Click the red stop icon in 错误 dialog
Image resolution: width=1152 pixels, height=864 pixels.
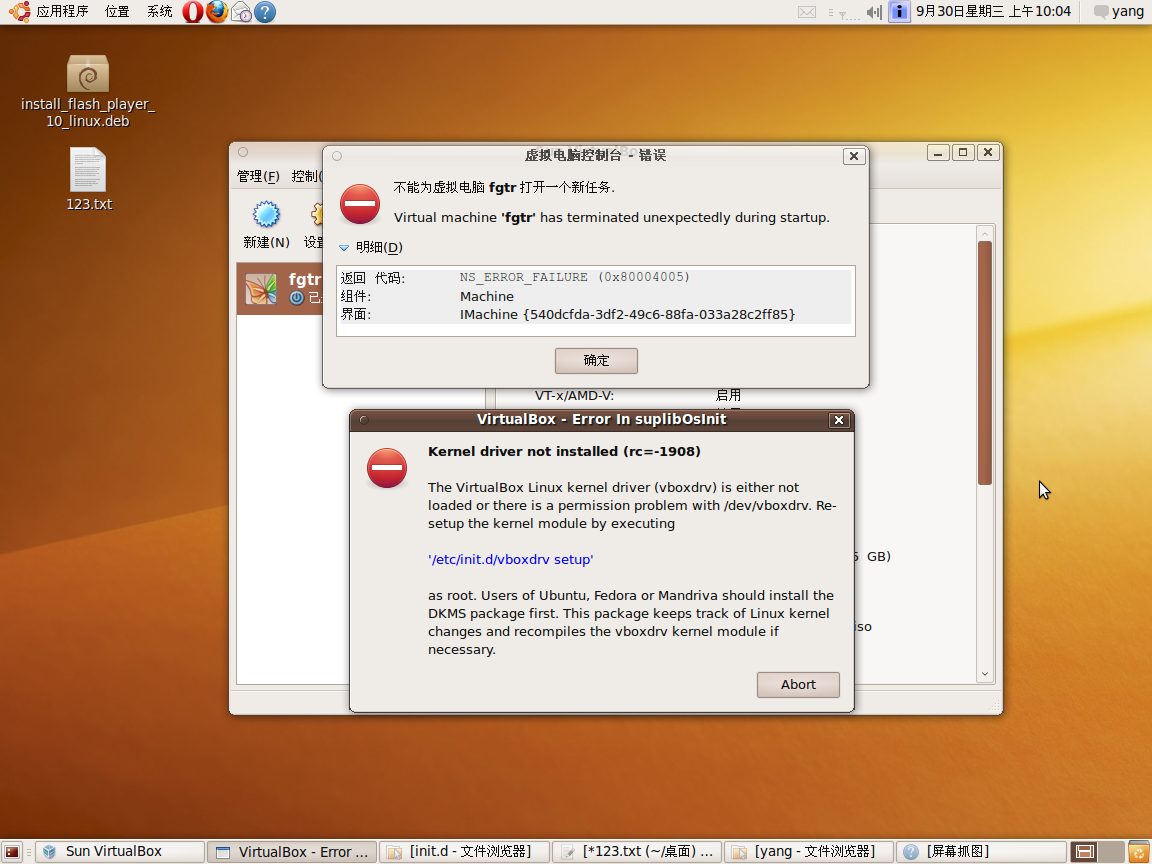pyautogui.click(x=360, y=204)
